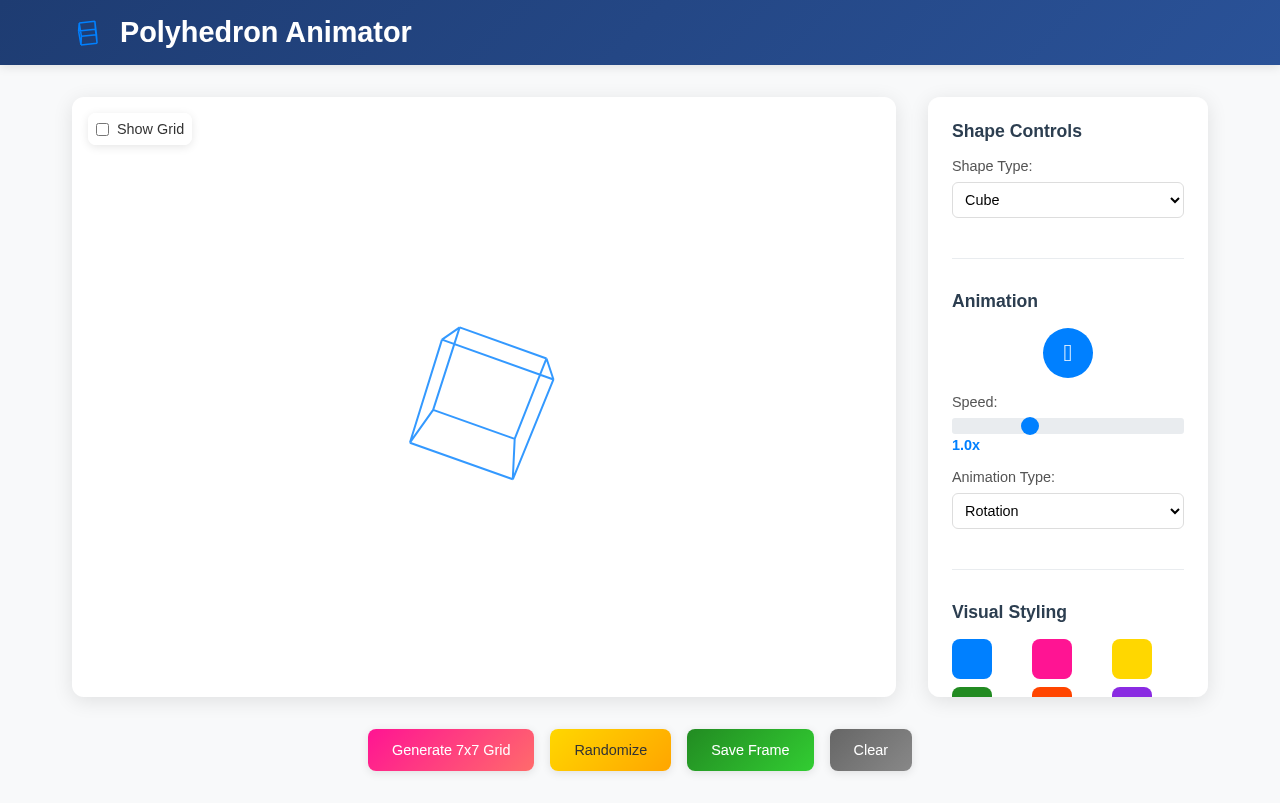
Task: Click the 1.0x speed label
Action: point(965,445)
